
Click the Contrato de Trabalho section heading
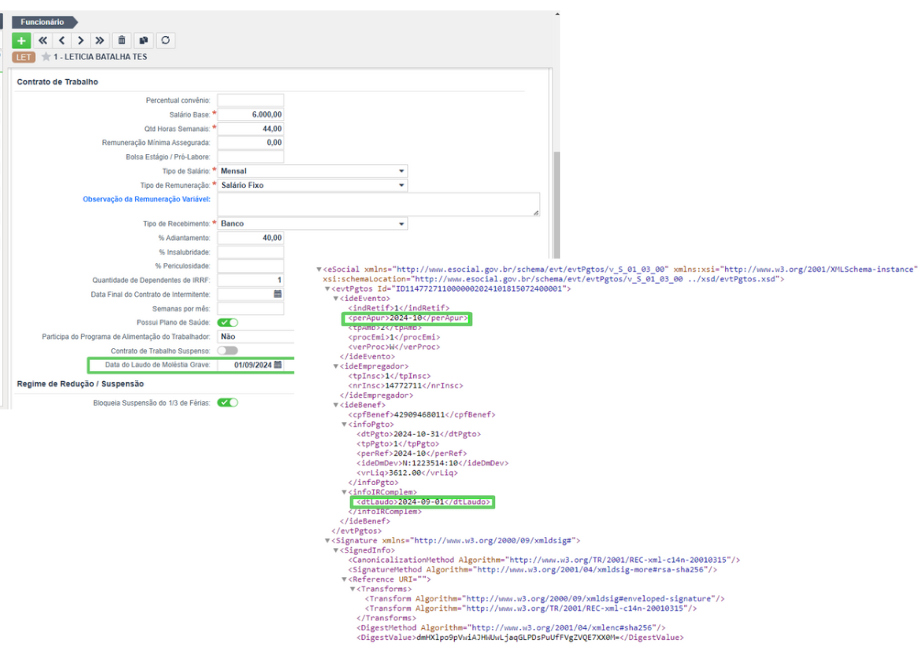pyautogui.click(x=57, y=82)
